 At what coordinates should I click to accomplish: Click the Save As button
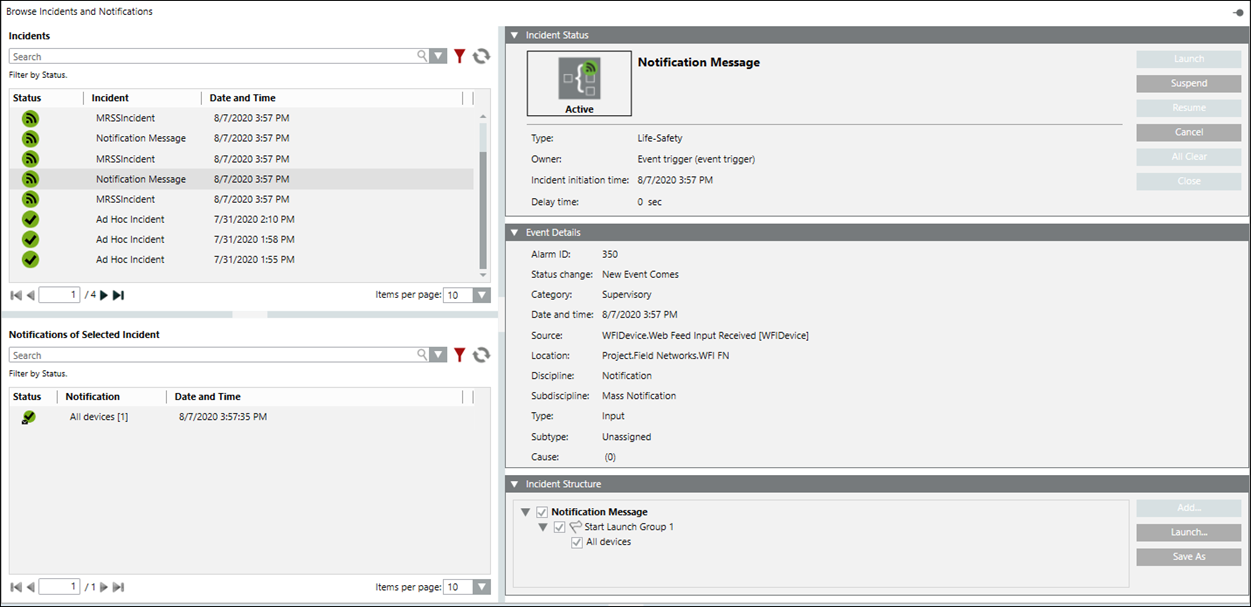coord(1188,557)
